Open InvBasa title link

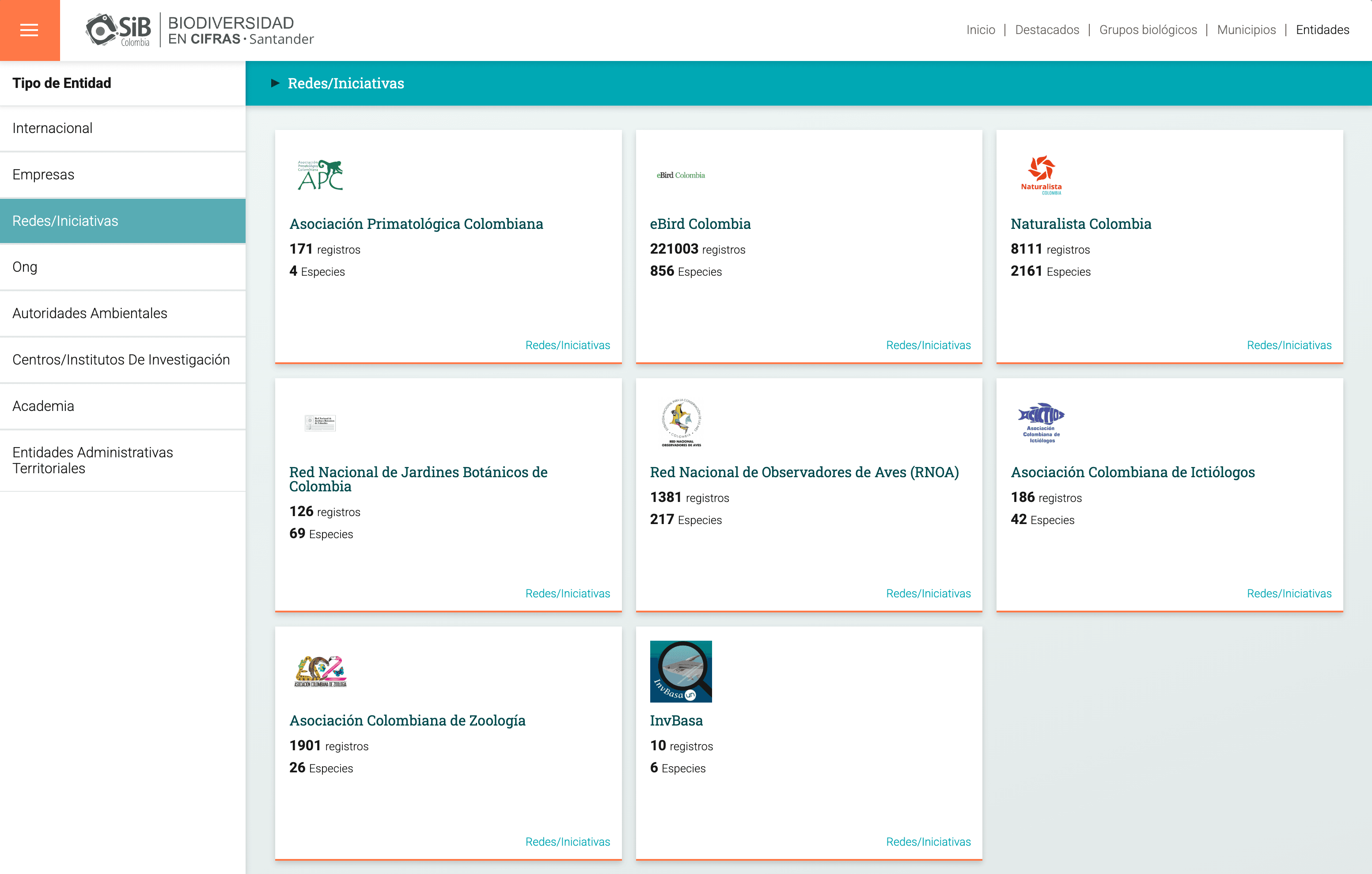pos(676,721)
